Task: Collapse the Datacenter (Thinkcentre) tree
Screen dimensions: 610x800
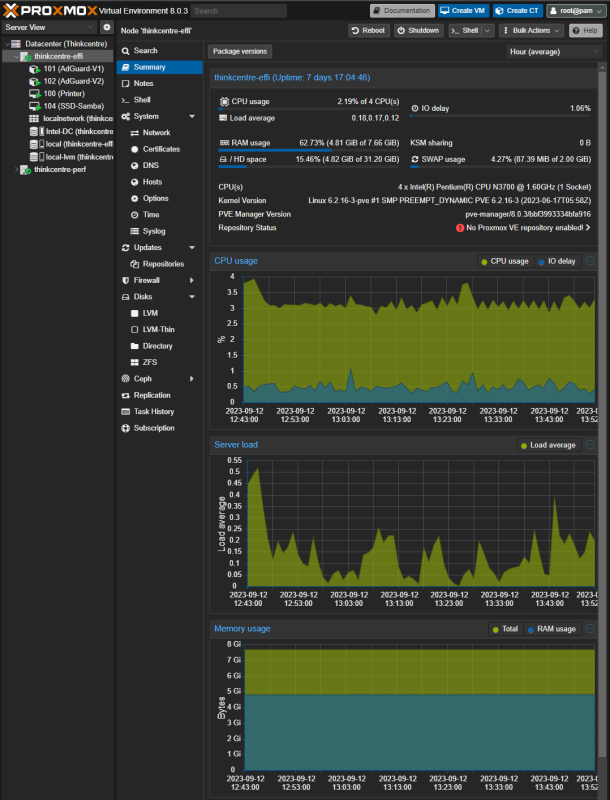Action: click(x=7, y=44)
